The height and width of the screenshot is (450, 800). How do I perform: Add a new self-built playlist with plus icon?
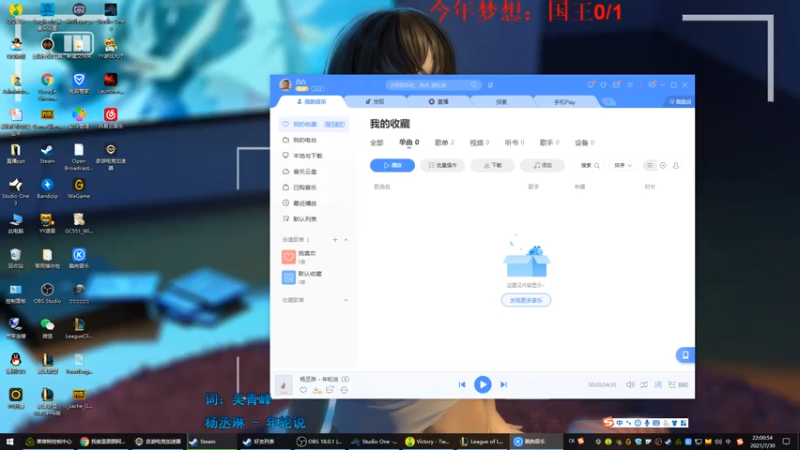335,240
